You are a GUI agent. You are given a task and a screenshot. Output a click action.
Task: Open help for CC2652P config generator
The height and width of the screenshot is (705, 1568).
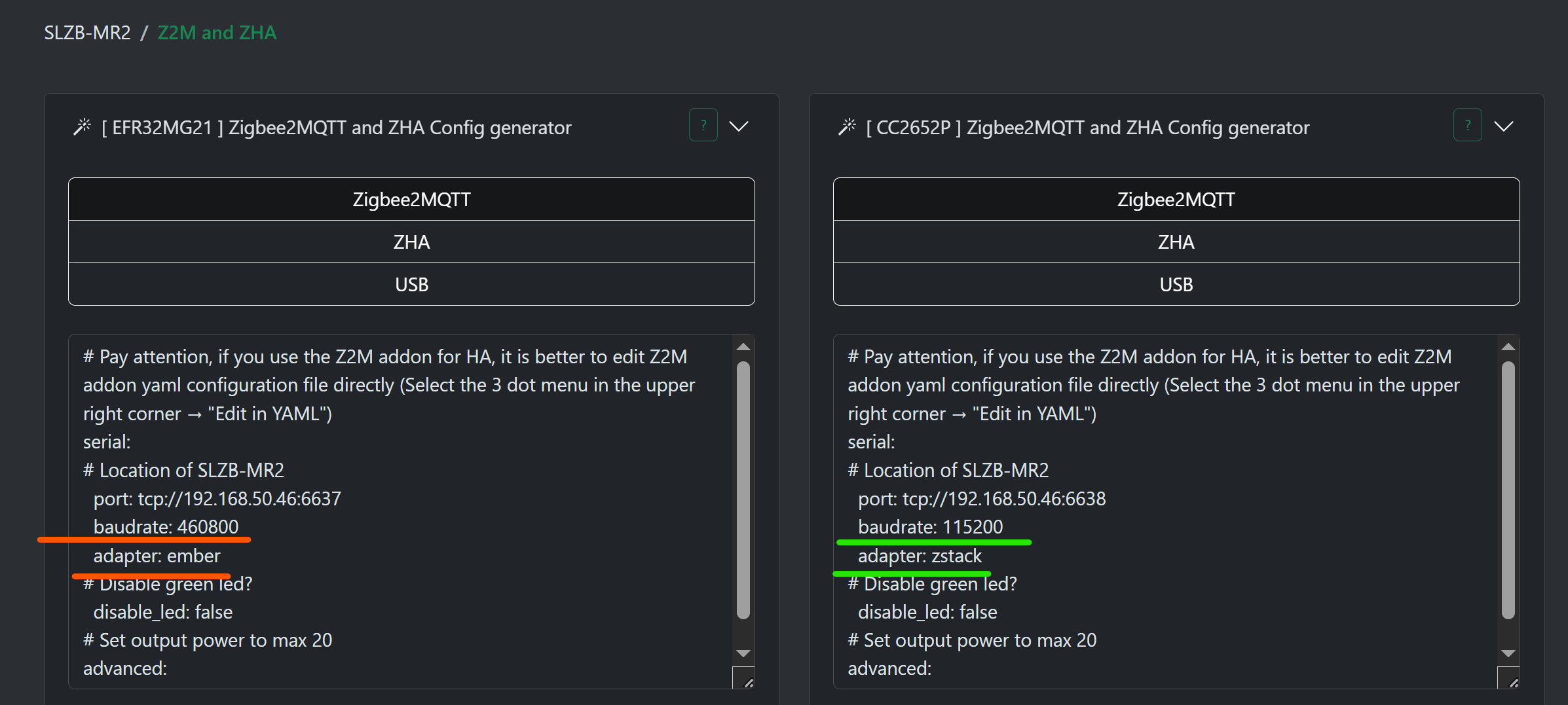click(1467, 125)
